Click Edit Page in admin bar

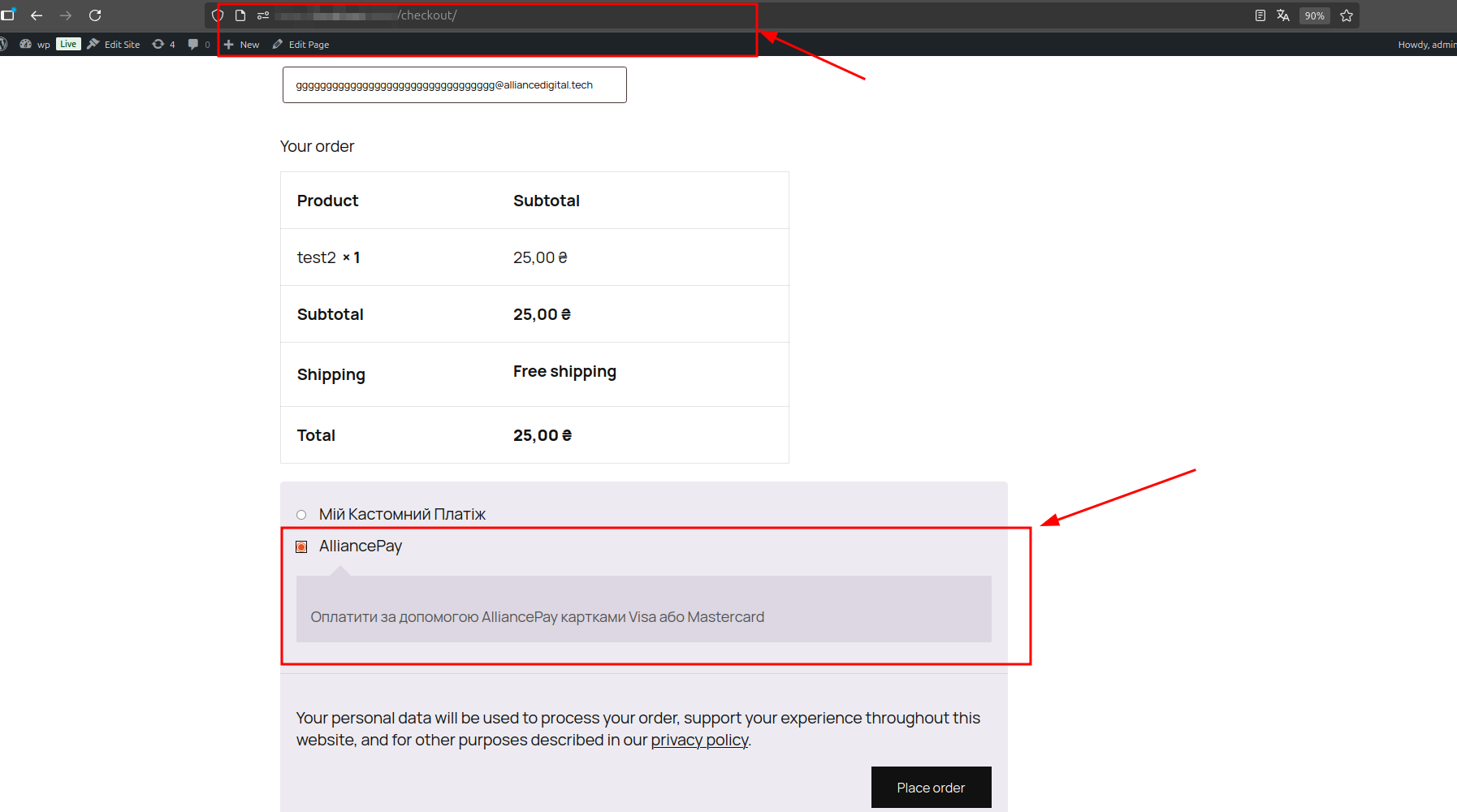301,45
